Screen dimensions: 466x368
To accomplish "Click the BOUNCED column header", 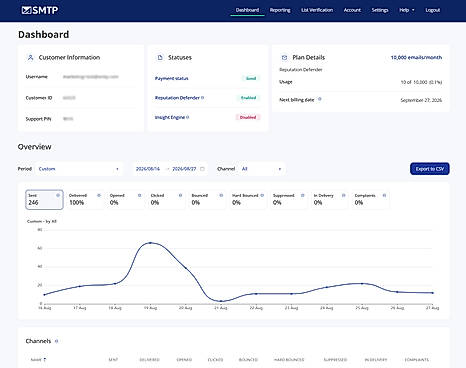I will pos(248,360).
